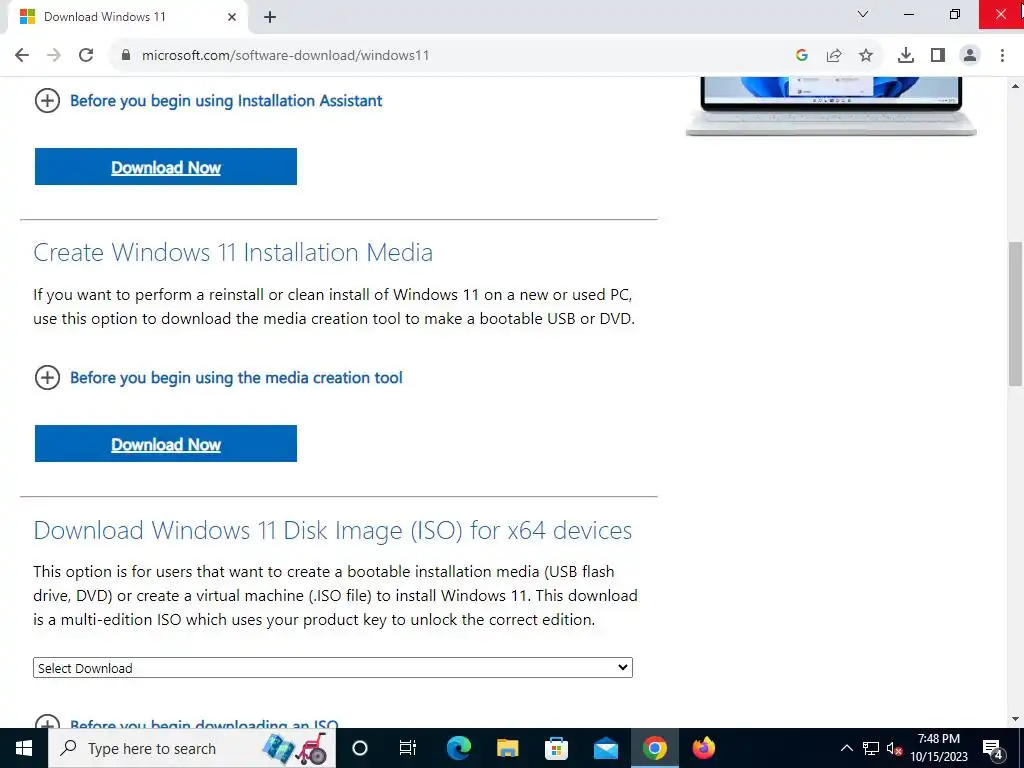The image size is (1024, 768).
Task: Minimize the Chrome window
Action: pos(908,14)
